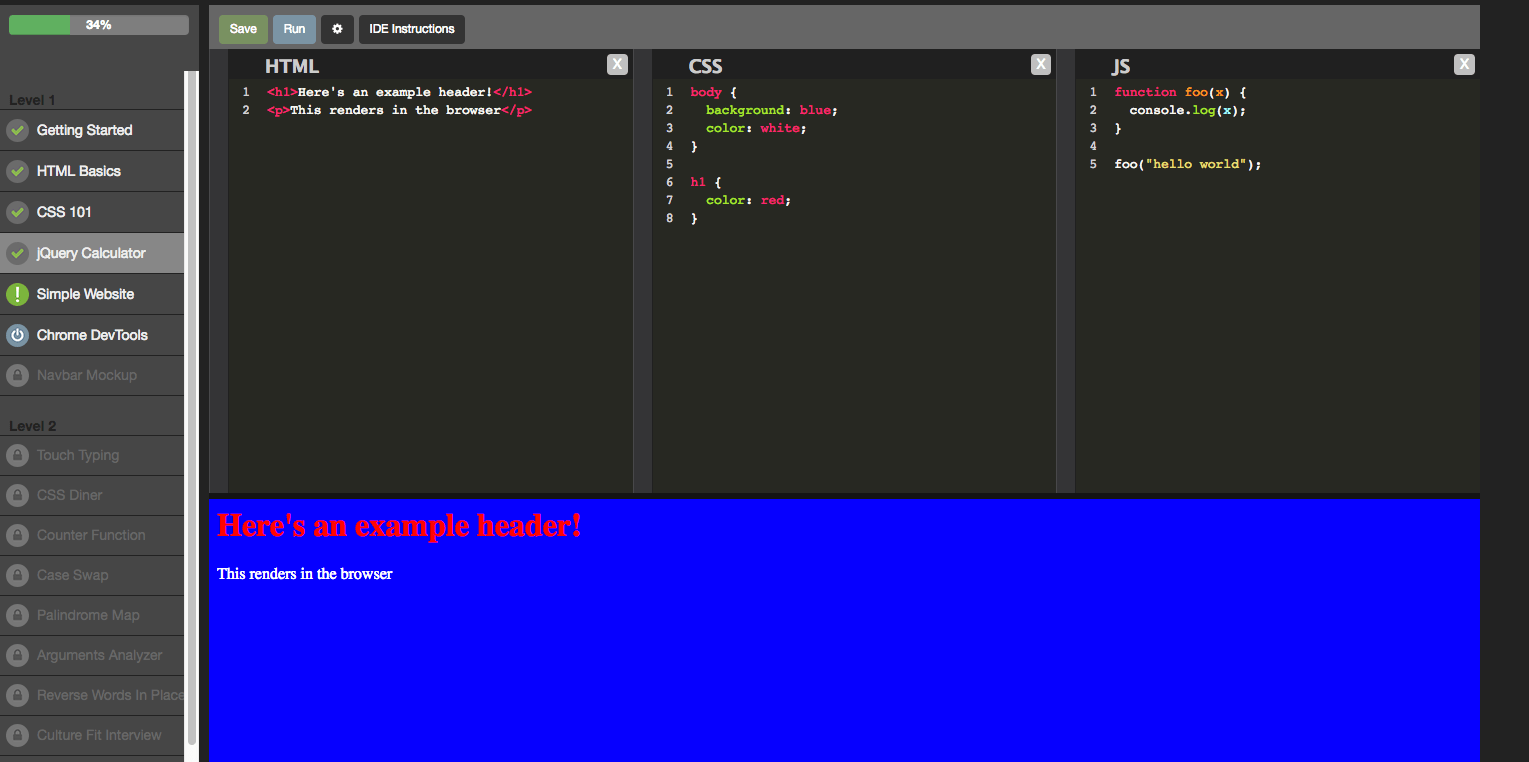Click the red example header in preview
1529x762 pixels.
pyautogui.click(x=399, y=525)
